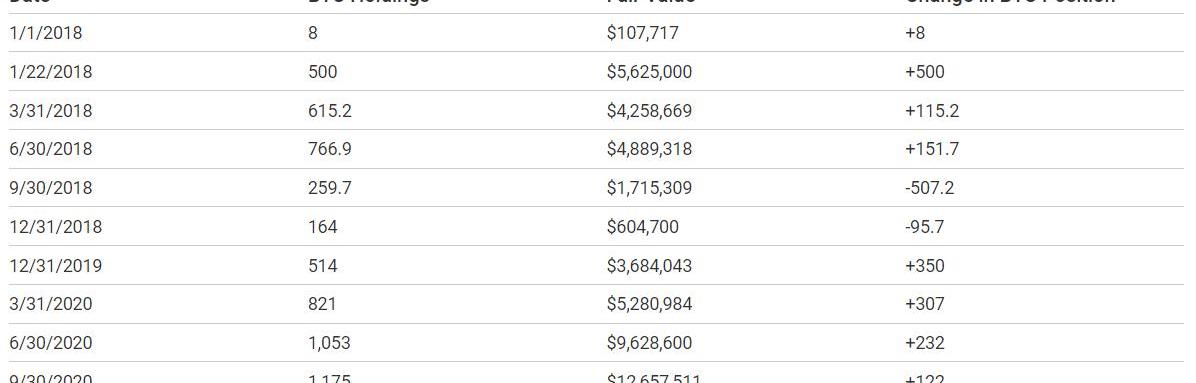The width and height of the screenshot is (1196, 383).
Task: Click holdings value 259.7
Action: (x=330, y=188)
